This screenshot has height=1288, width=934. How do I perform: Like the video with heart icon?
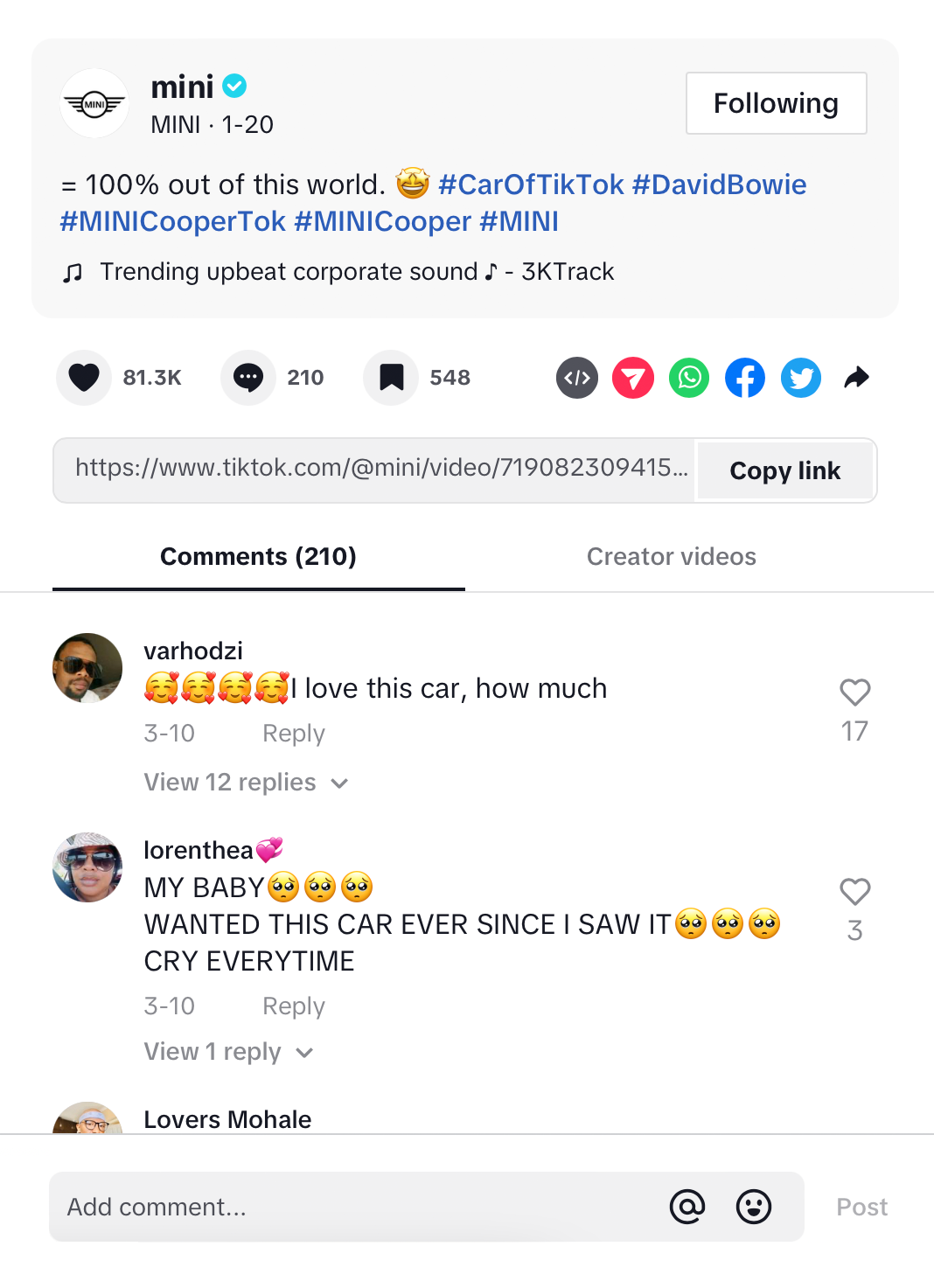84,378
